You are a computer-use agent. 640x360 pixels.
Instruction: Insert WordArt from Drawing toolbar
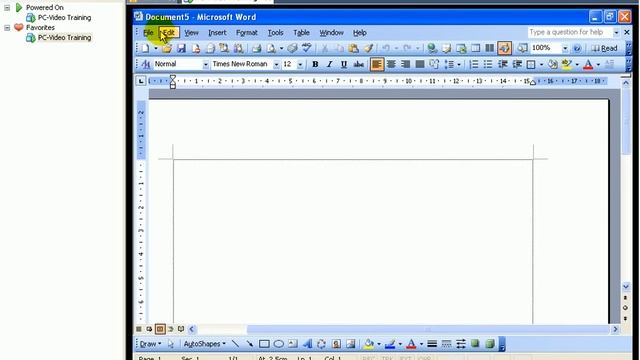(307, 344)
